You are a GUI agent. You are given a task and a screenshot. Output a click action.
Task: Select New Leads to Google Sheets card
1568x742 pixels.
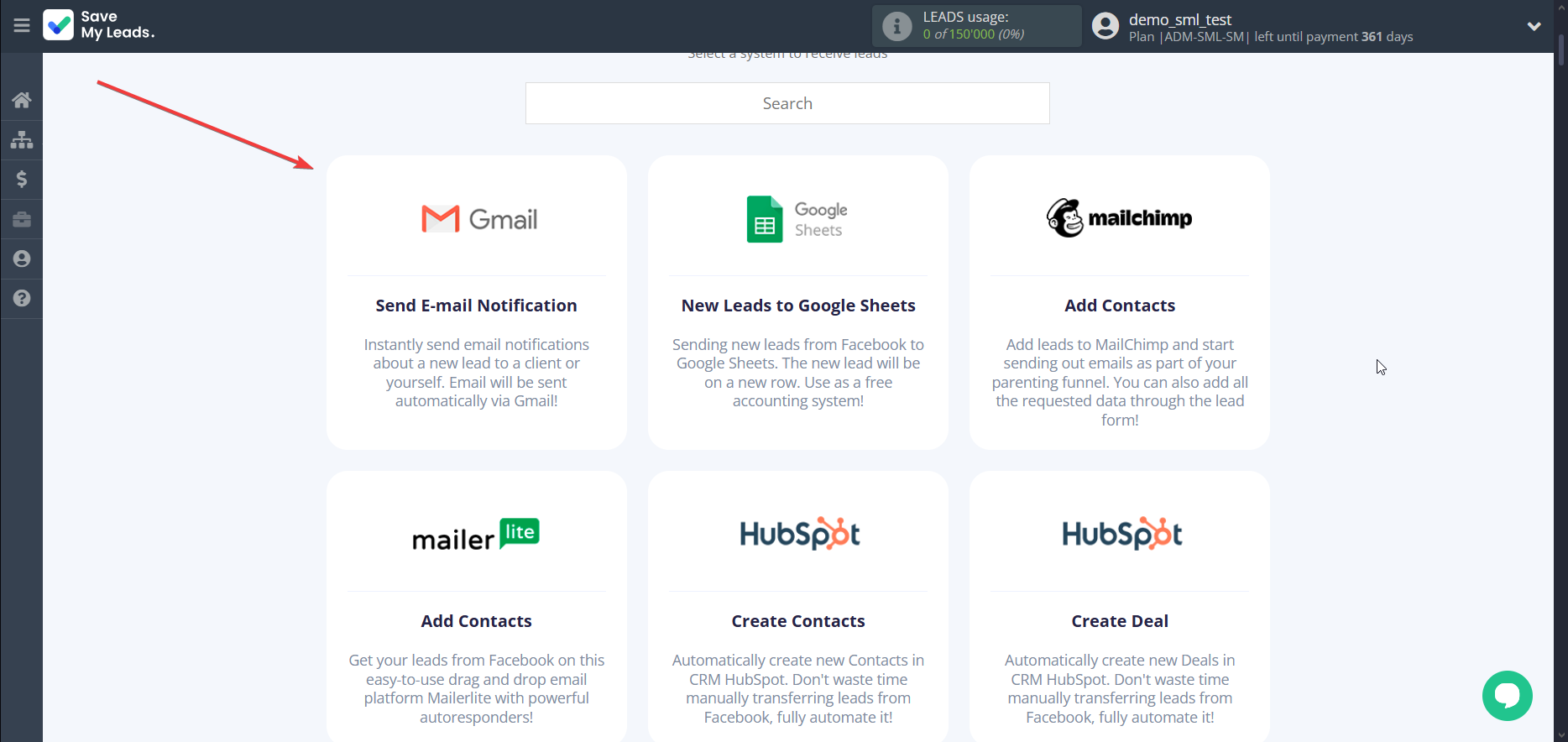(797, 302)
